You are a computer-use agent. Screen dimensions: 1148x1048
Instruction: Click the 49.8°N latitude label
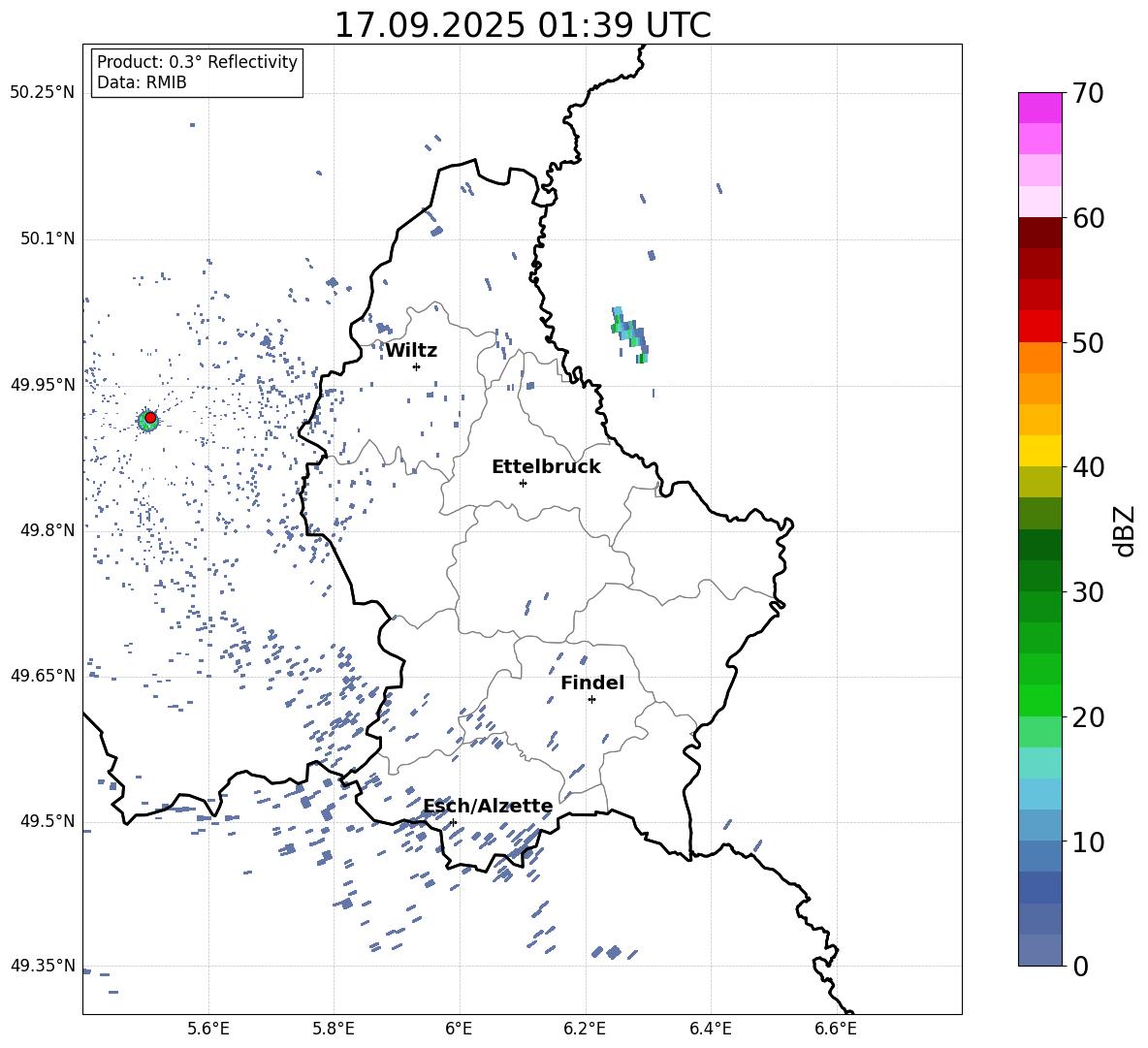[x=47, y=530]
